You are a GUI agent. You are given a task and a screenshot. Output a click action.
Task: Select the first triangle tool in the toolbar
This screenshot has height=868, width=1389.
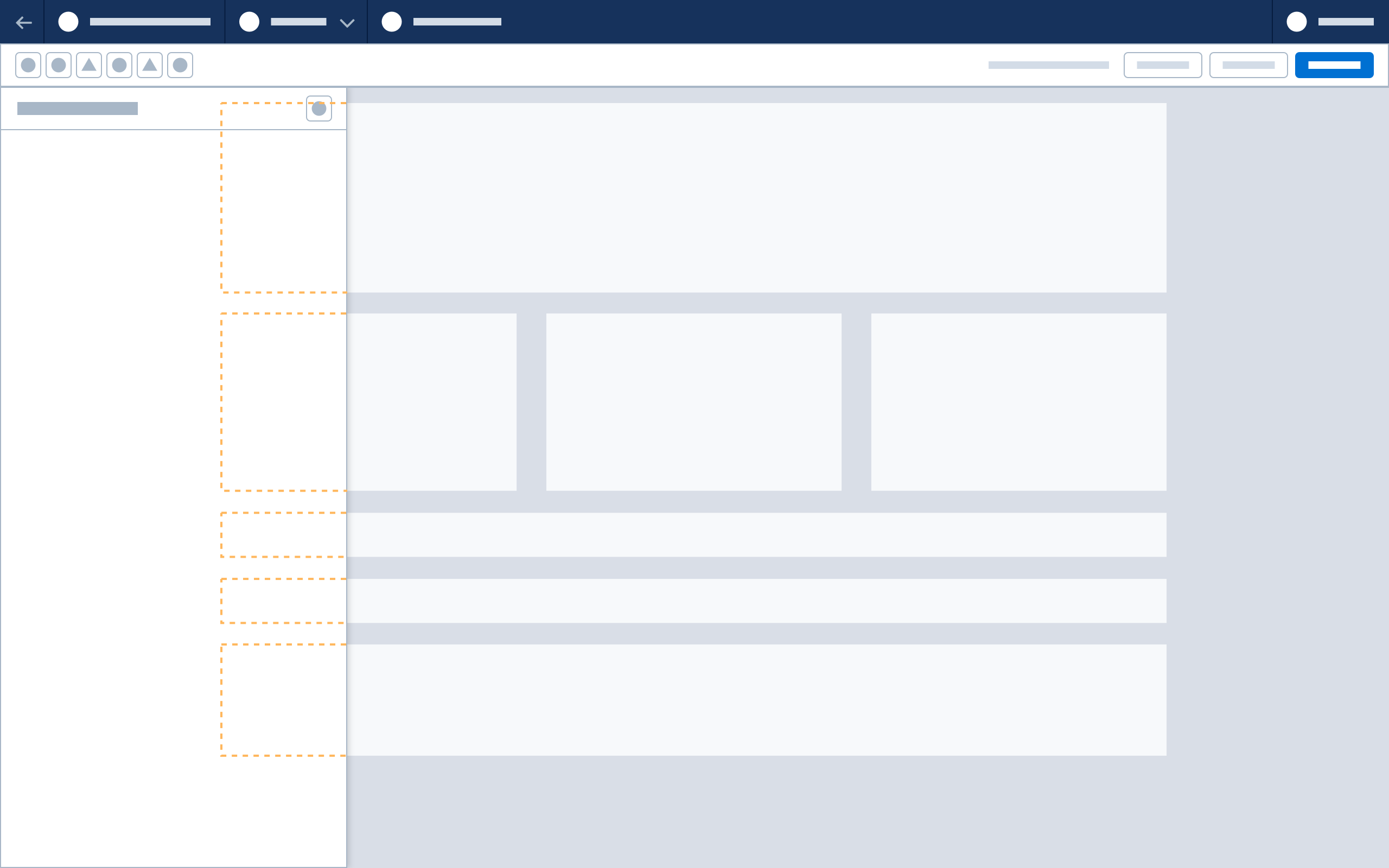(x=90, y=65)
